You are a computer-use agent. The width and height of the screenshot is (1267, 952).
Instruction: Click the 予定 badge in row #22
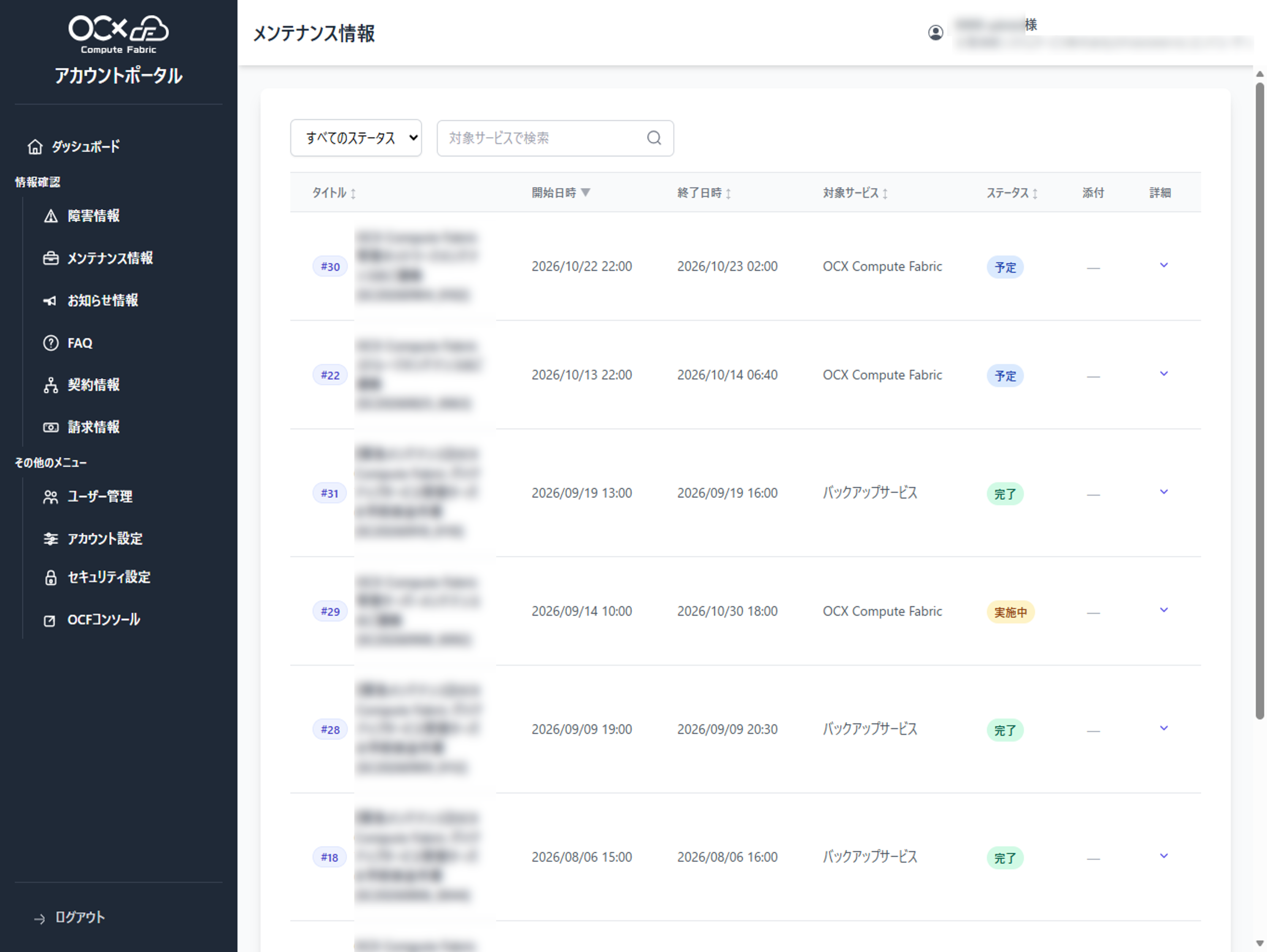[x=1005, y=376]
